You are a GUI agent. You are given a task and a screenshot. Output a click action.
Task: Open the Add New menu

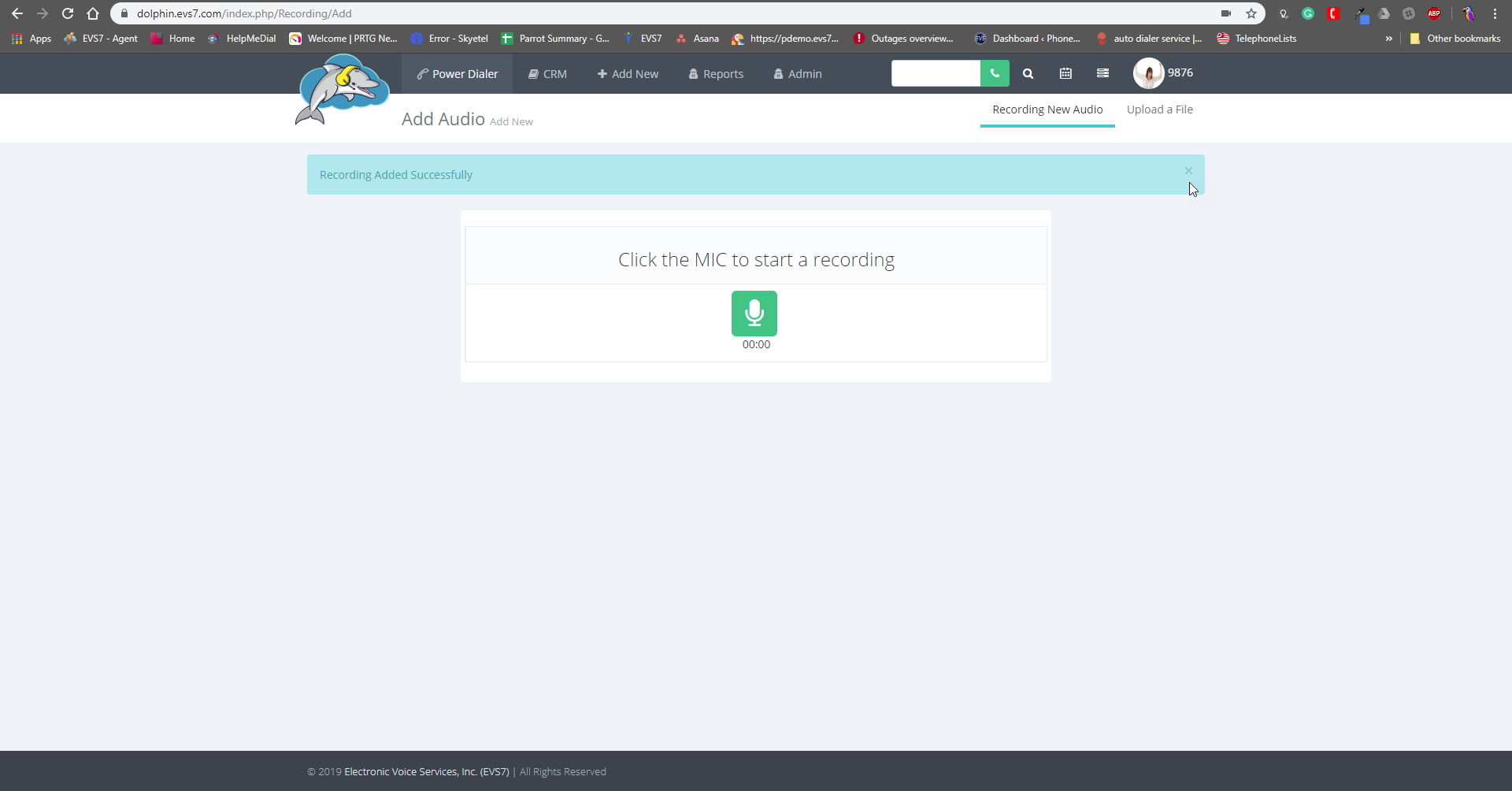point(628,74)
